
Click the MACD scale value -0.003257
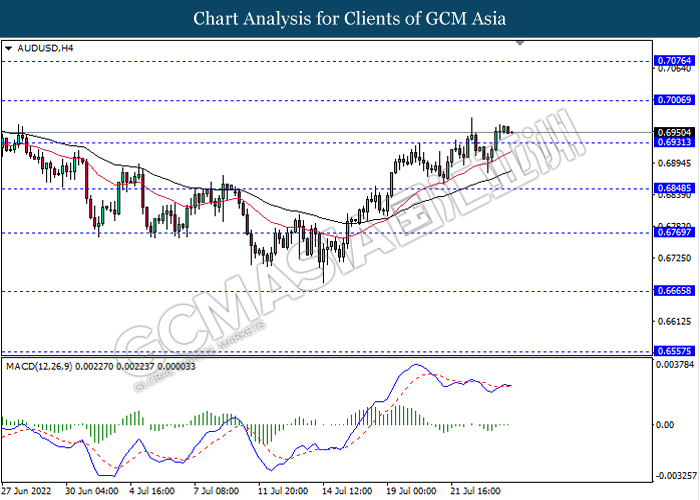pyautogui.click(x=675, y=476)
